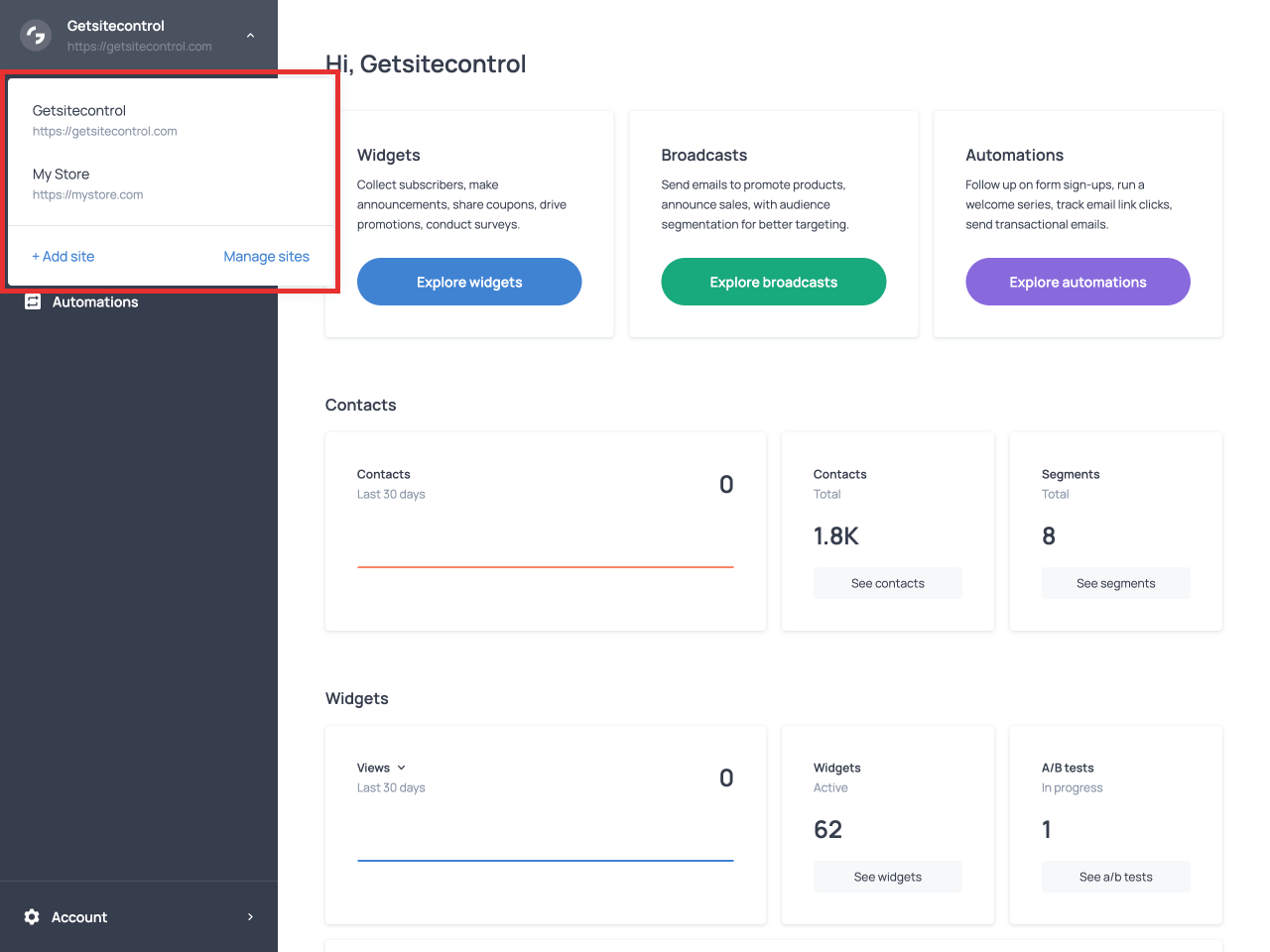Image resolution: width=1270 pixels, height=952 pixels.
Task: Open the Views dropdown in Widgets
Action: [382, 768]
